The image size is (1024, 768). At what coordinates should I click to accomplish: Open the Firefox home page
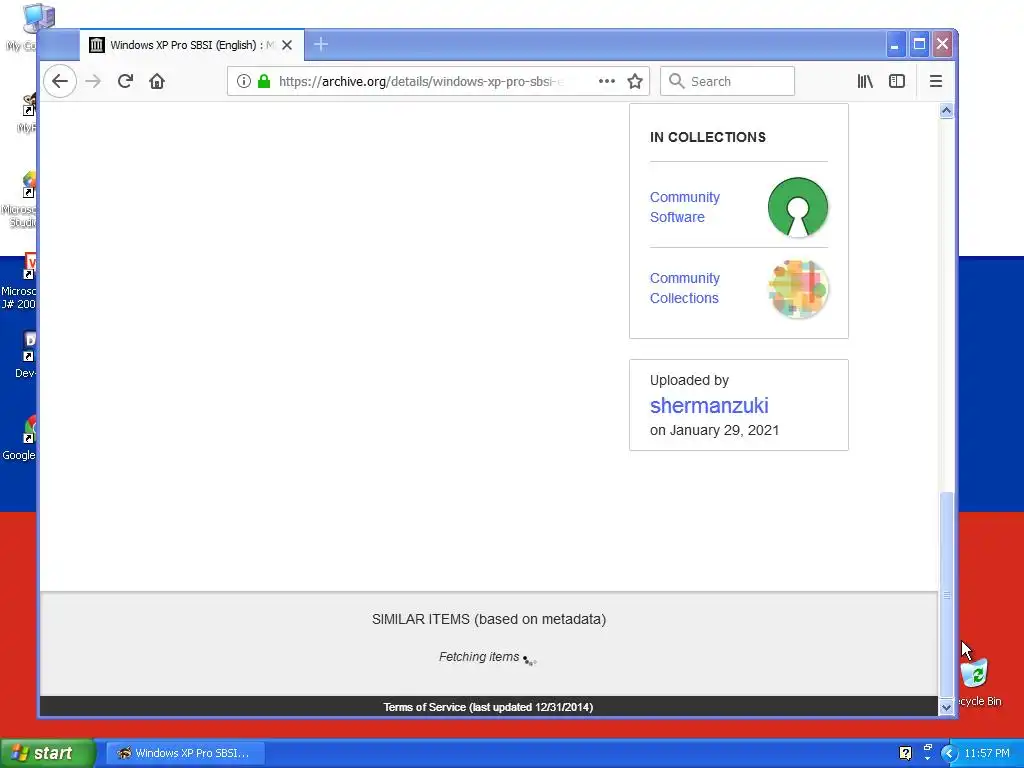[x=157, y=81]
